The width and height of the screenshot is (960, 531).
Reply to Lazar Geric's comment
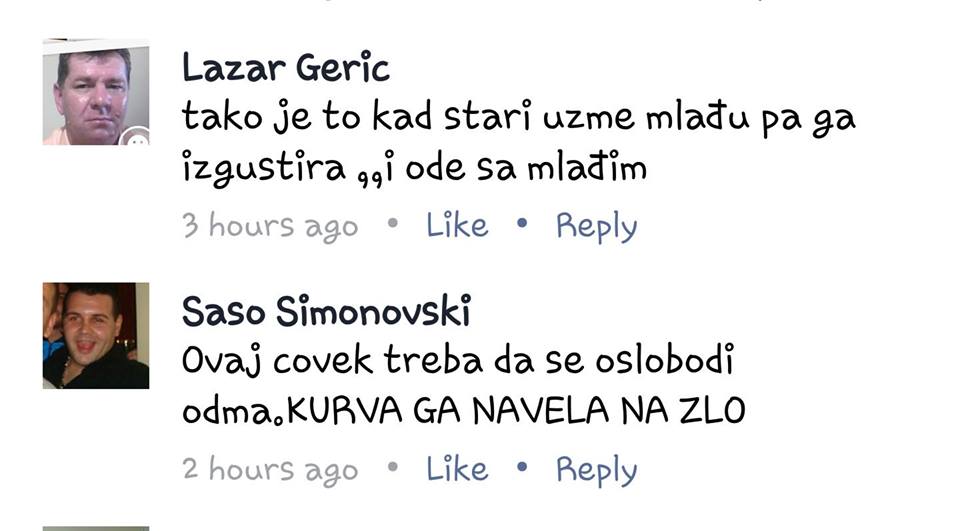(x=596, y=227)
